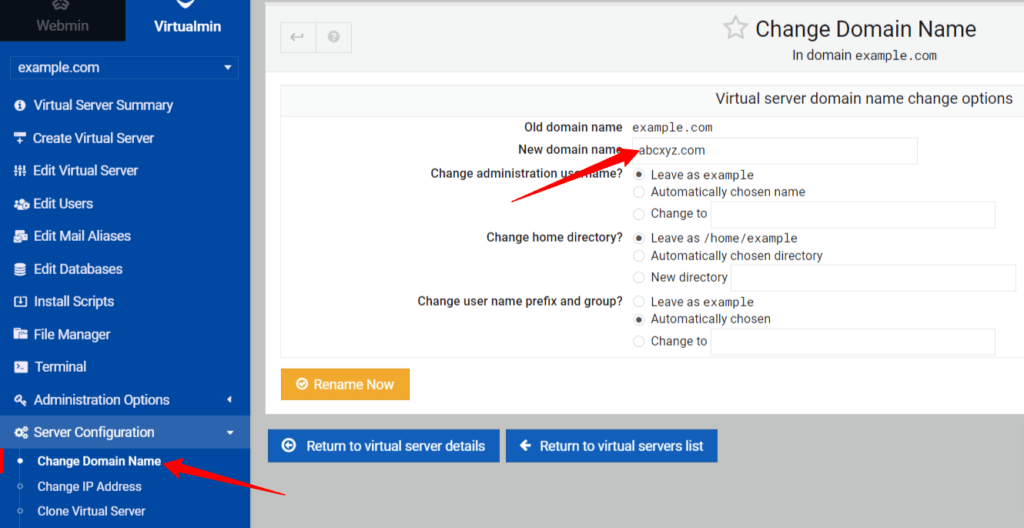Open Install Scripts
The height and width of the screenshot is (528, 1024).
[74, 301]
